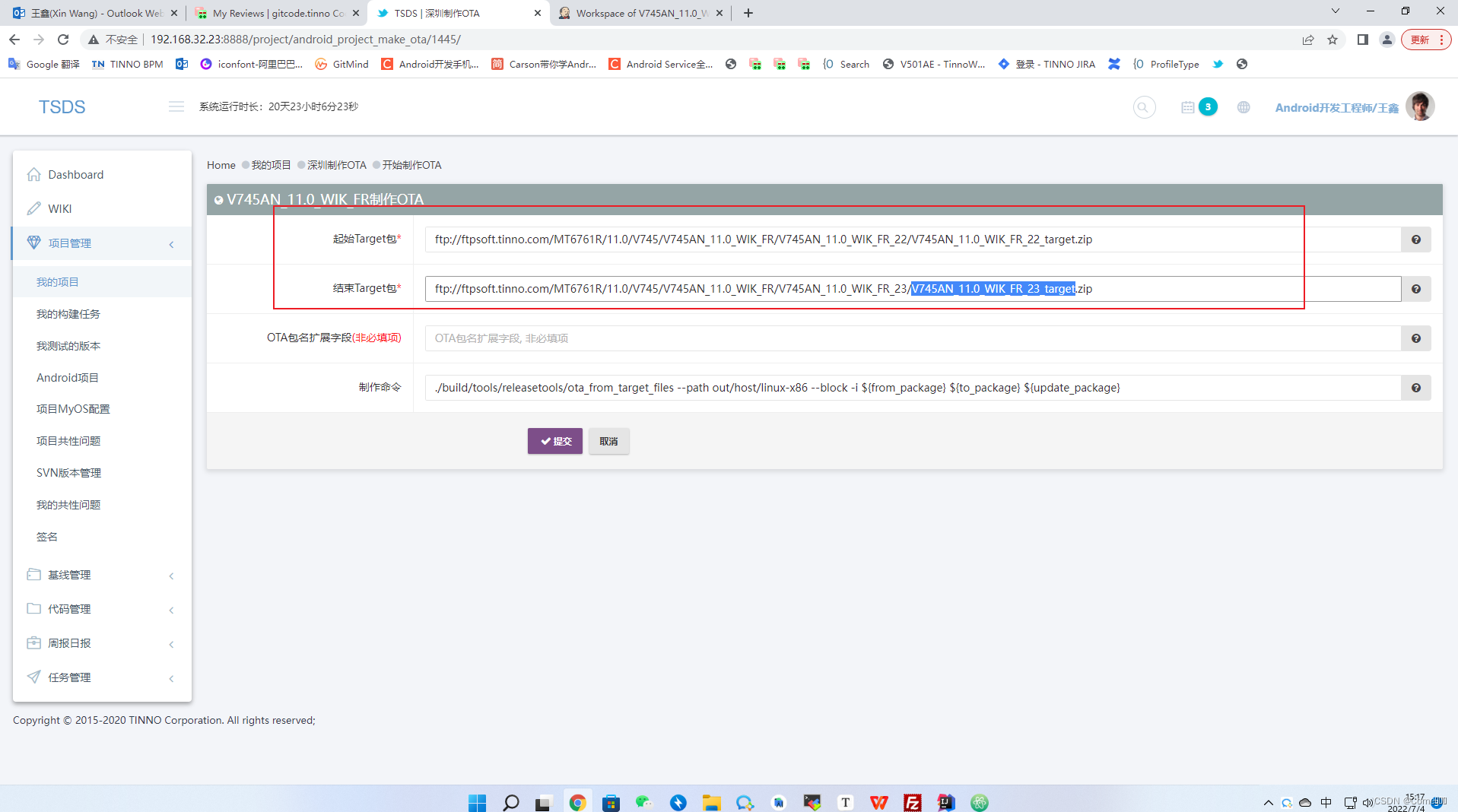Open WIKI in the sidebar
The height and width of the screenshot is (812, 1458).
click(x=102, y=208)
